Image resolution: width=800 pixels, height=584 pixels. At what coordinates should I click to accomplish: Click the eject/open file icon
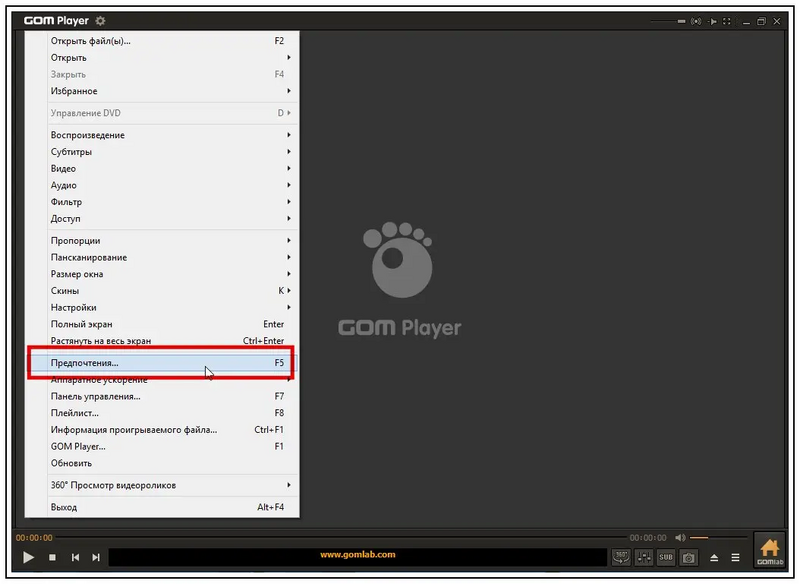[714, 557]
